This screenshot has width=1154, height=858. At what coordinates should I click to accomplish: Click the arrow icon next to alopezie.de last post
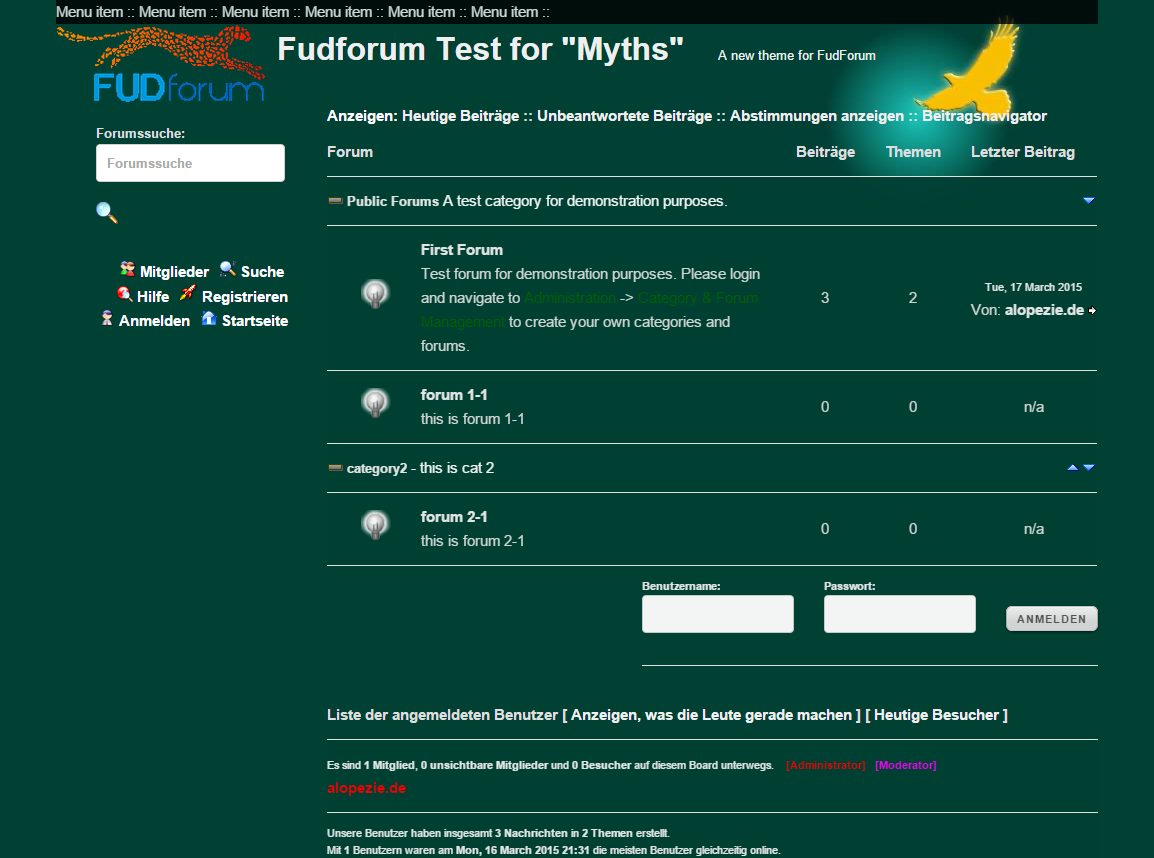click(x=1092, y=311)
